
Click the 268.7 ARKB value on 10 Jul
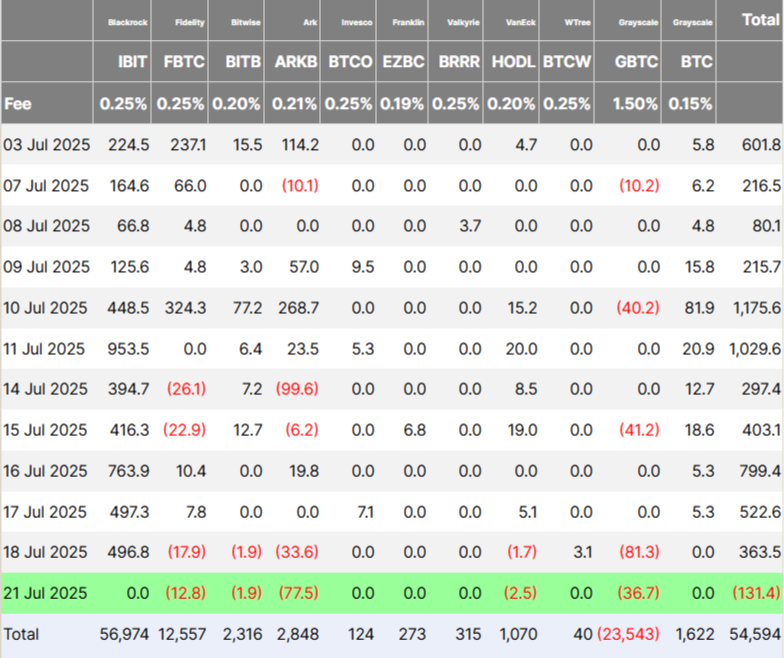point(298,308)
